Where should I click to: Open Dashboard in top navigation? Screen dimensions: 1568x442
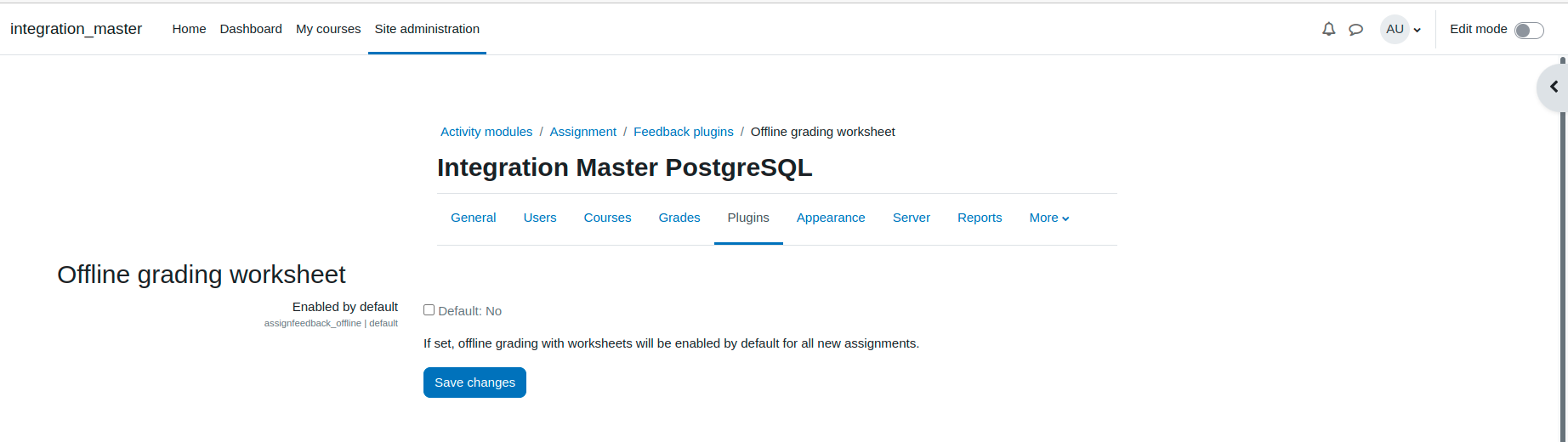coord(251,29)
